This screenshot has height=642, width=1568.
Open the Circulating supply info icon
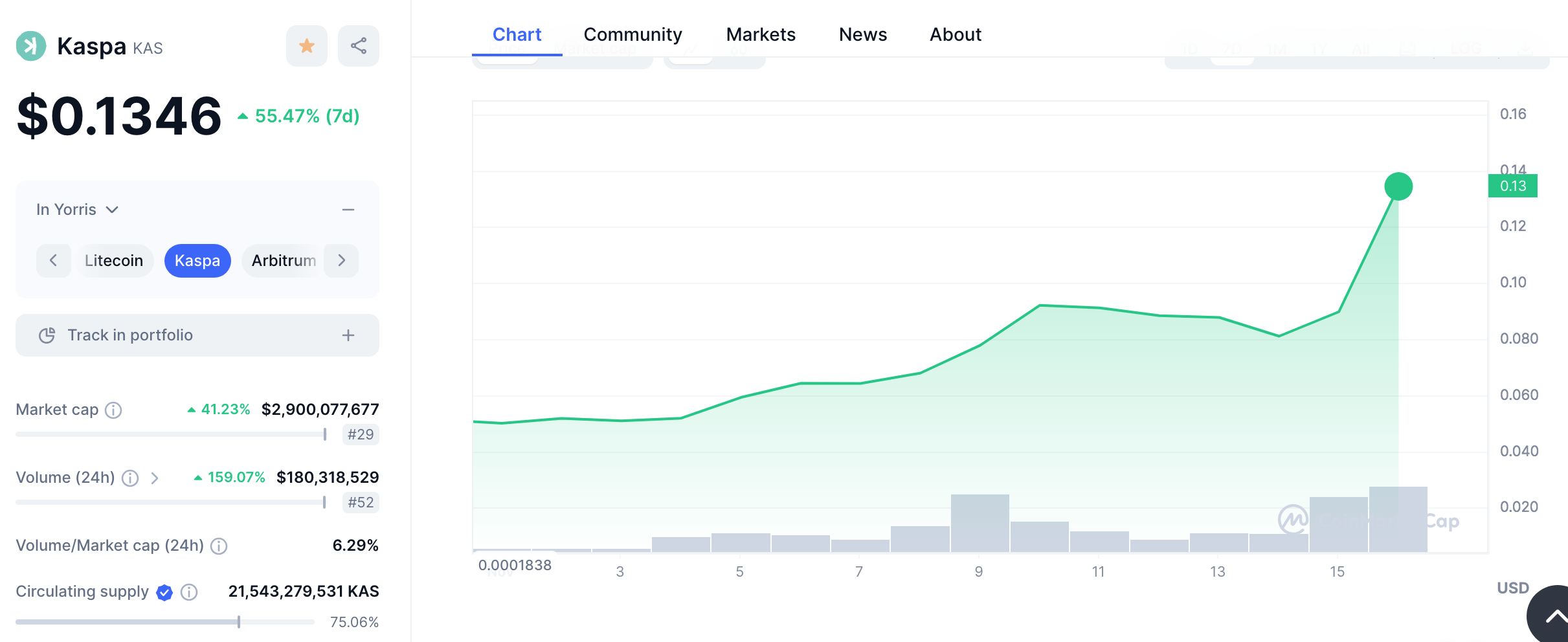coord(189,592)
